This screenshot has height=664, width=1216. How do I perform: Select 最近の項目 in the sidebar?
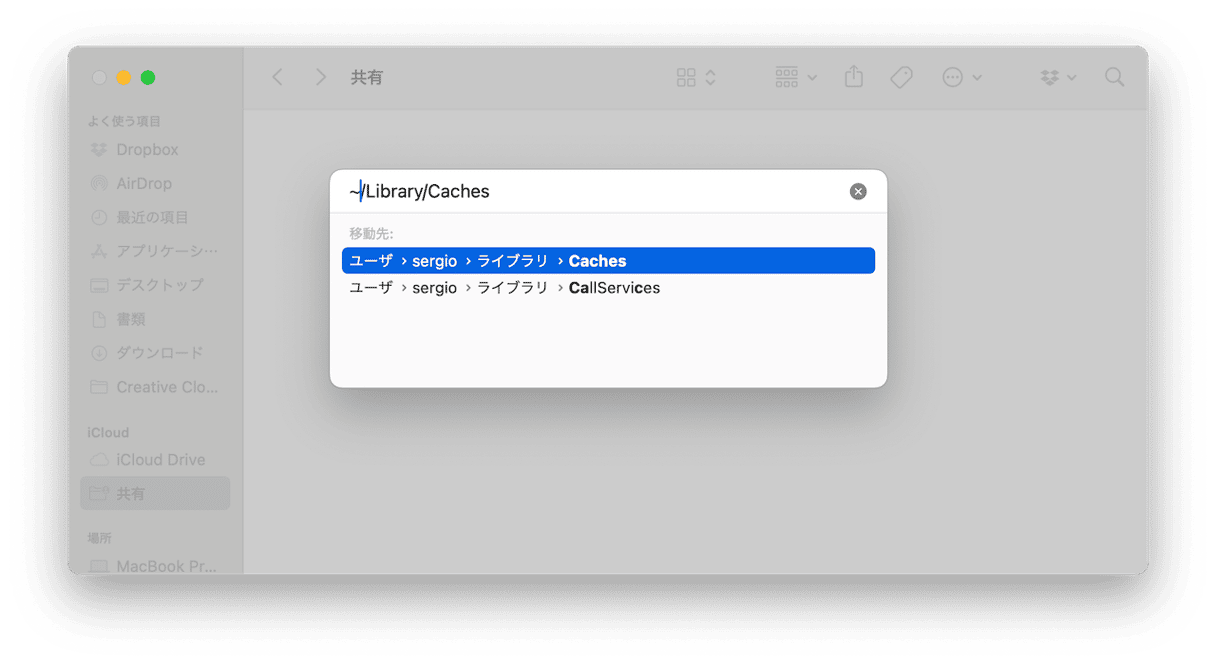point(151,218)
